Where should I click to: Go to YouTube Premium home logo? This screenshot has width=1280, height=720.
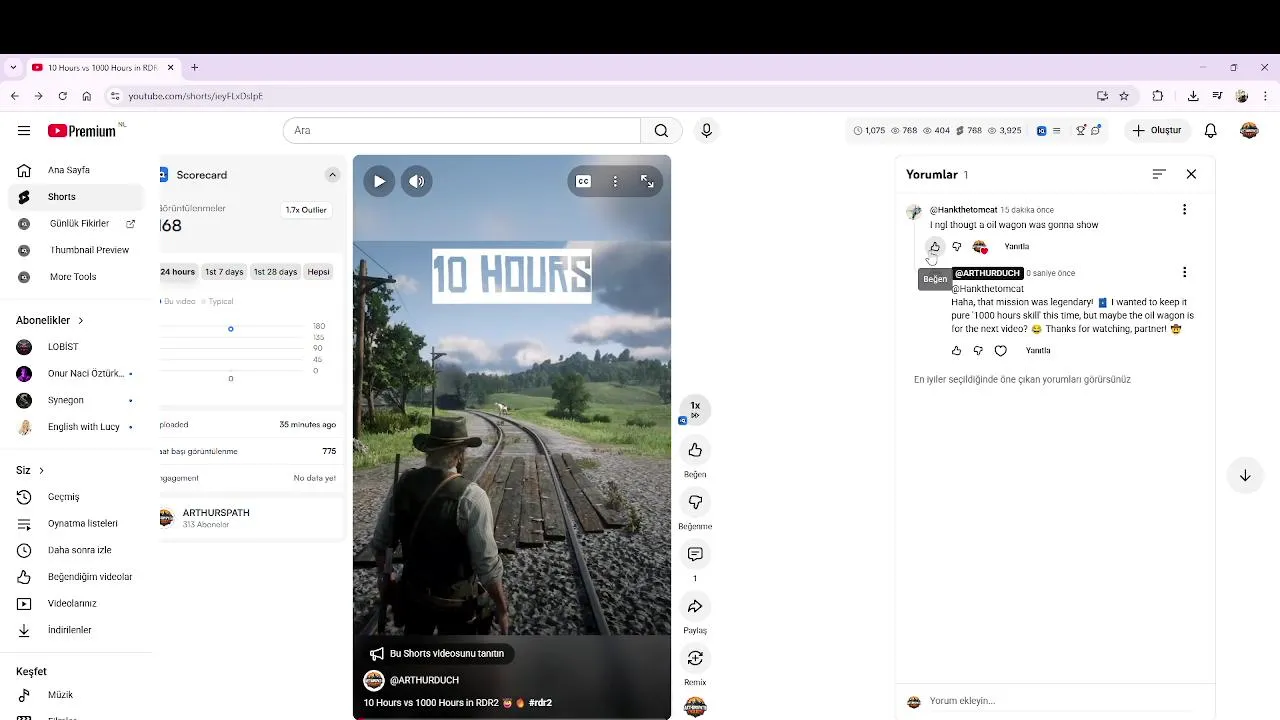coord(82,131)
